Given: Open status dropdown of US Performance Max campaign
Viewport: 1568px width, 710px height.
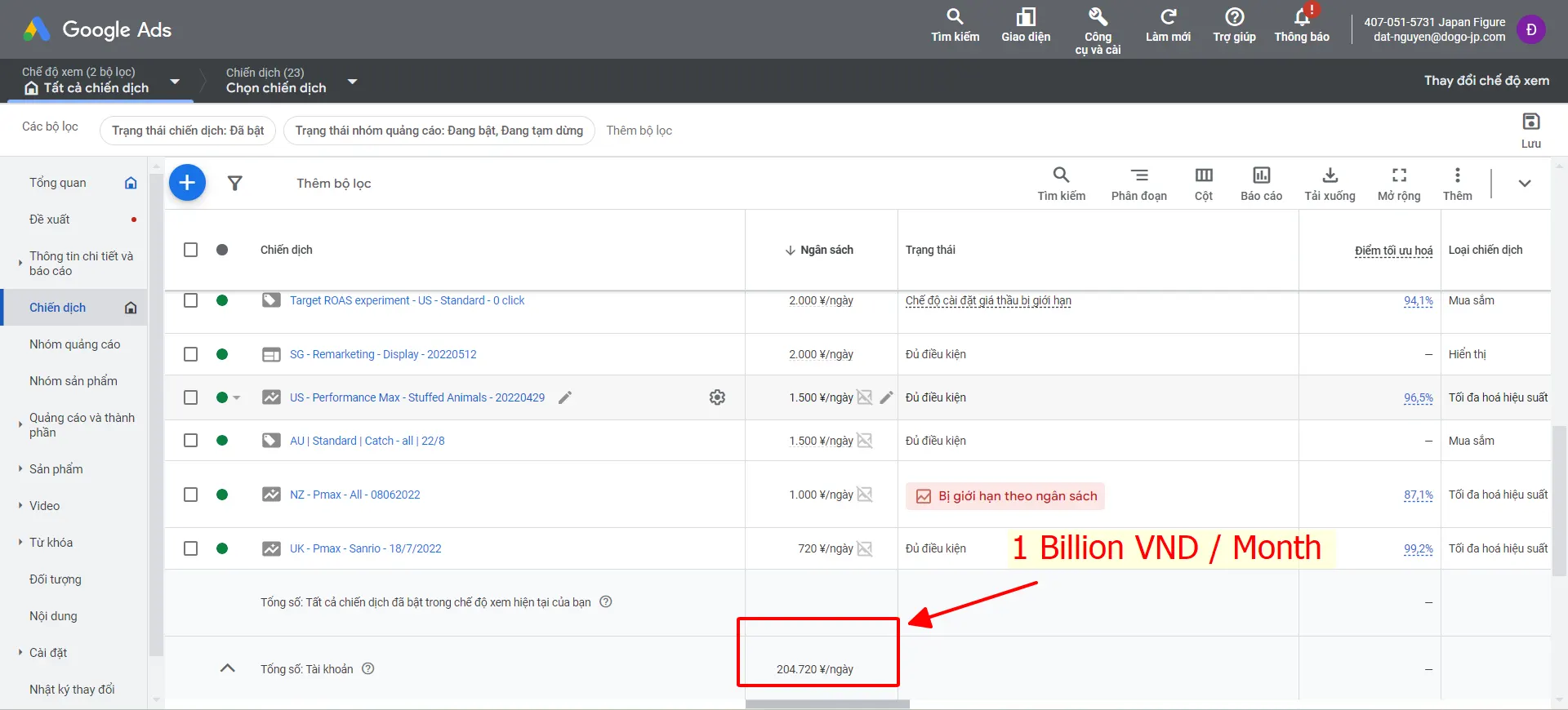Looking at the screenshot, I should point(237,398).
